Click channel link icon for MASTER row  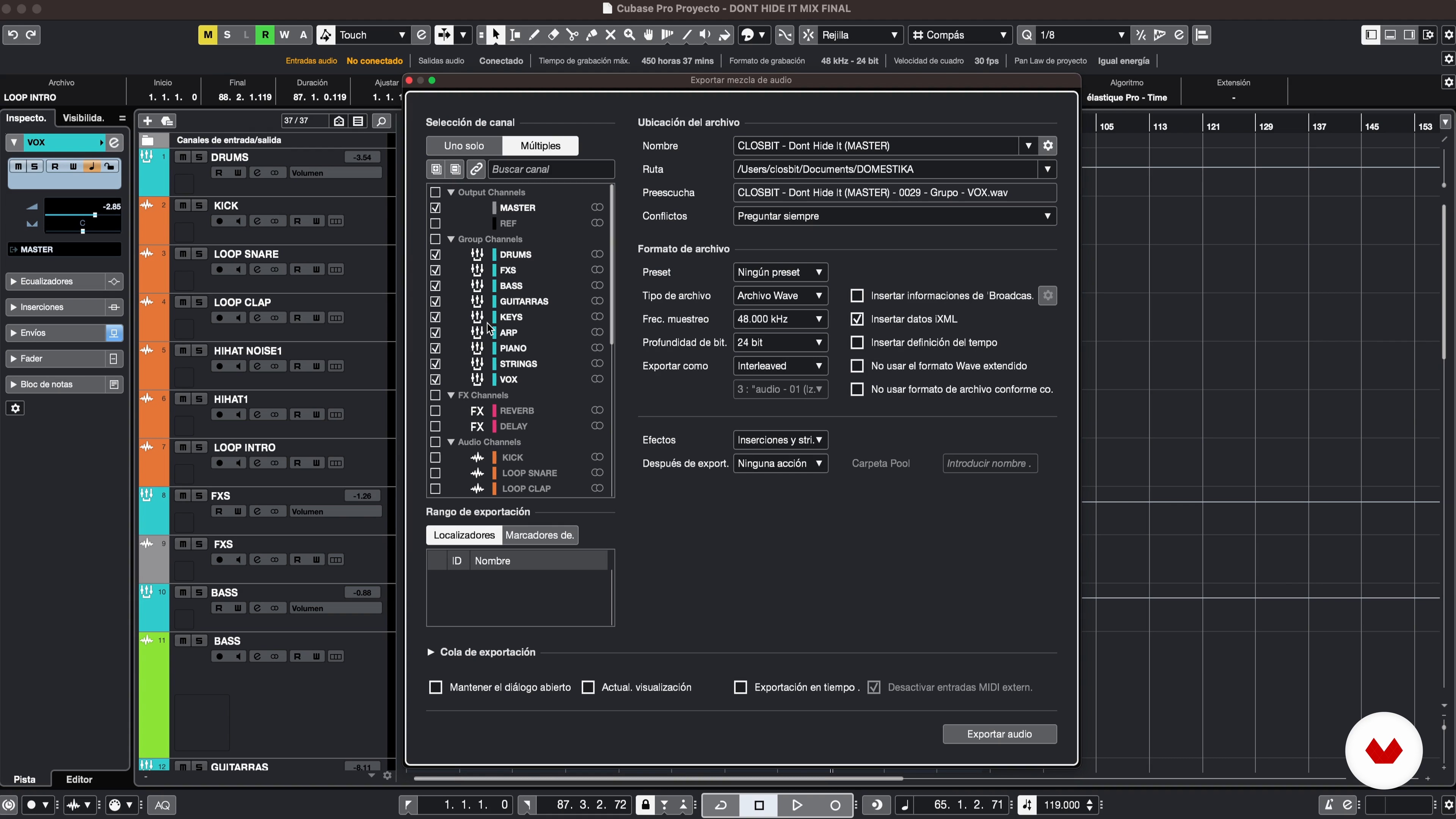[x=597, y=207]
